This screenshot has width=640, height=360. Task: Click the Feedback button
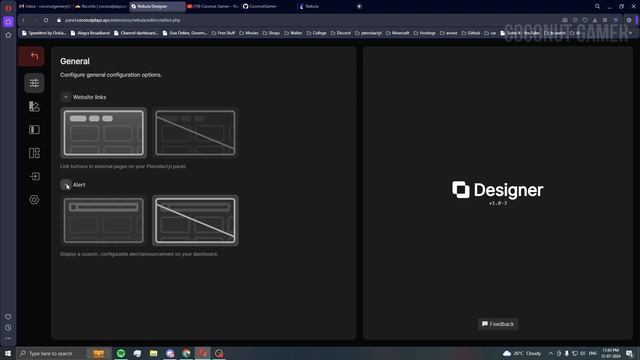498,324
